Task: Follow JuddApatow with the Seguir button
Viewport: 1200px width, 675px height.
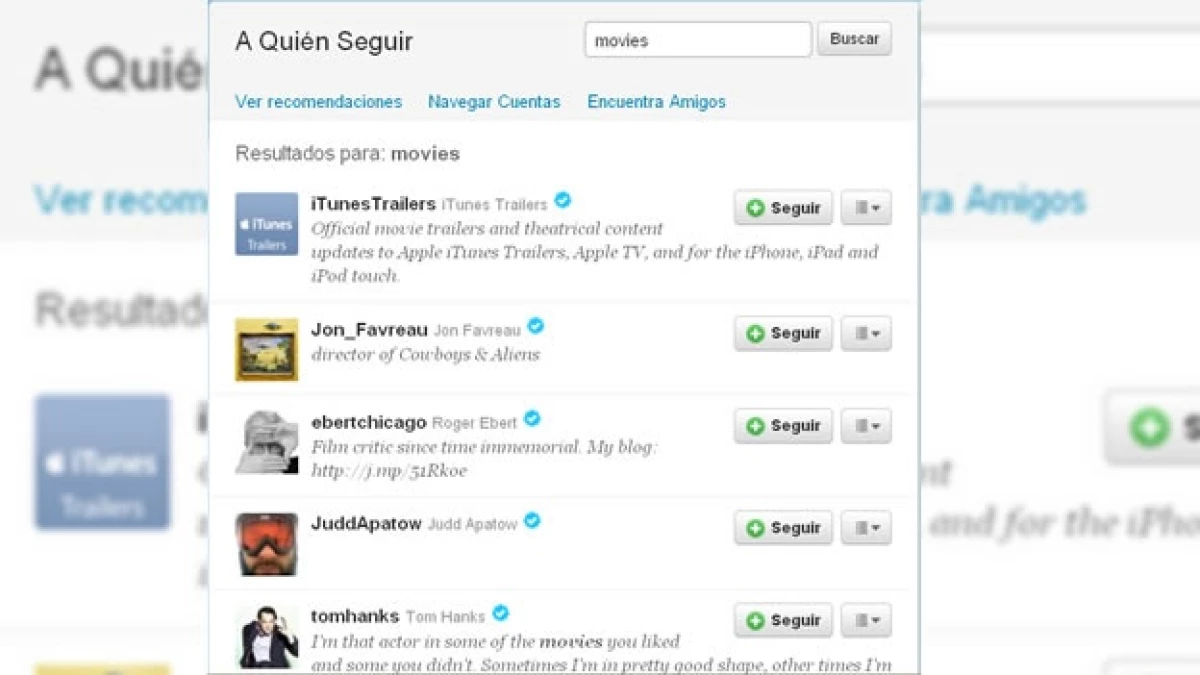Action: coord(783,528)
